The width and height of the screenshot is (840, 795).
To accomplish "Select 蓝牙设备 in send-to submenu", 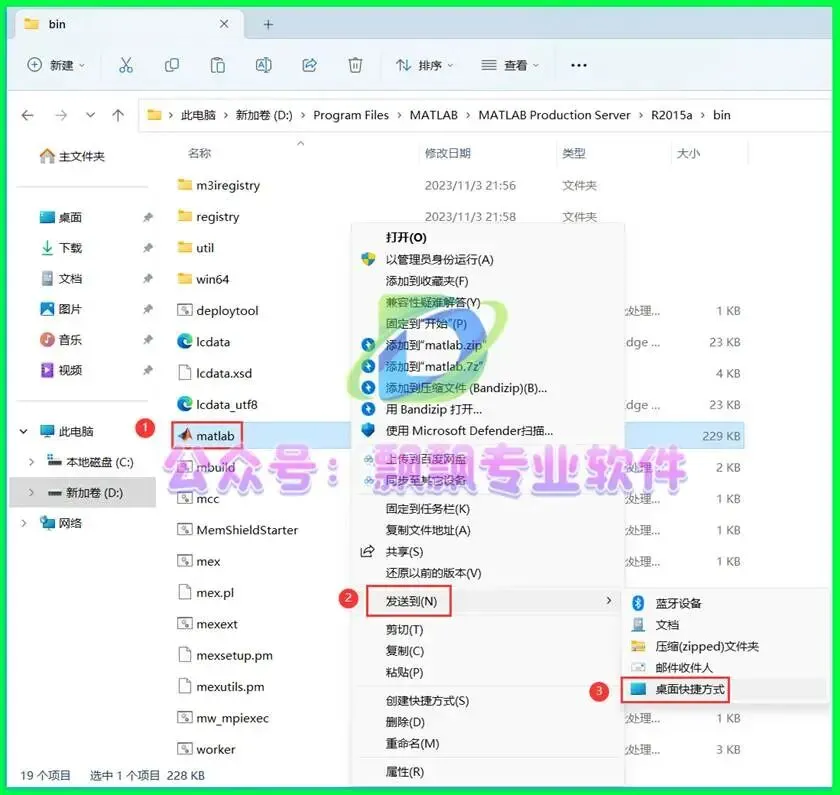I will [678, 603].
